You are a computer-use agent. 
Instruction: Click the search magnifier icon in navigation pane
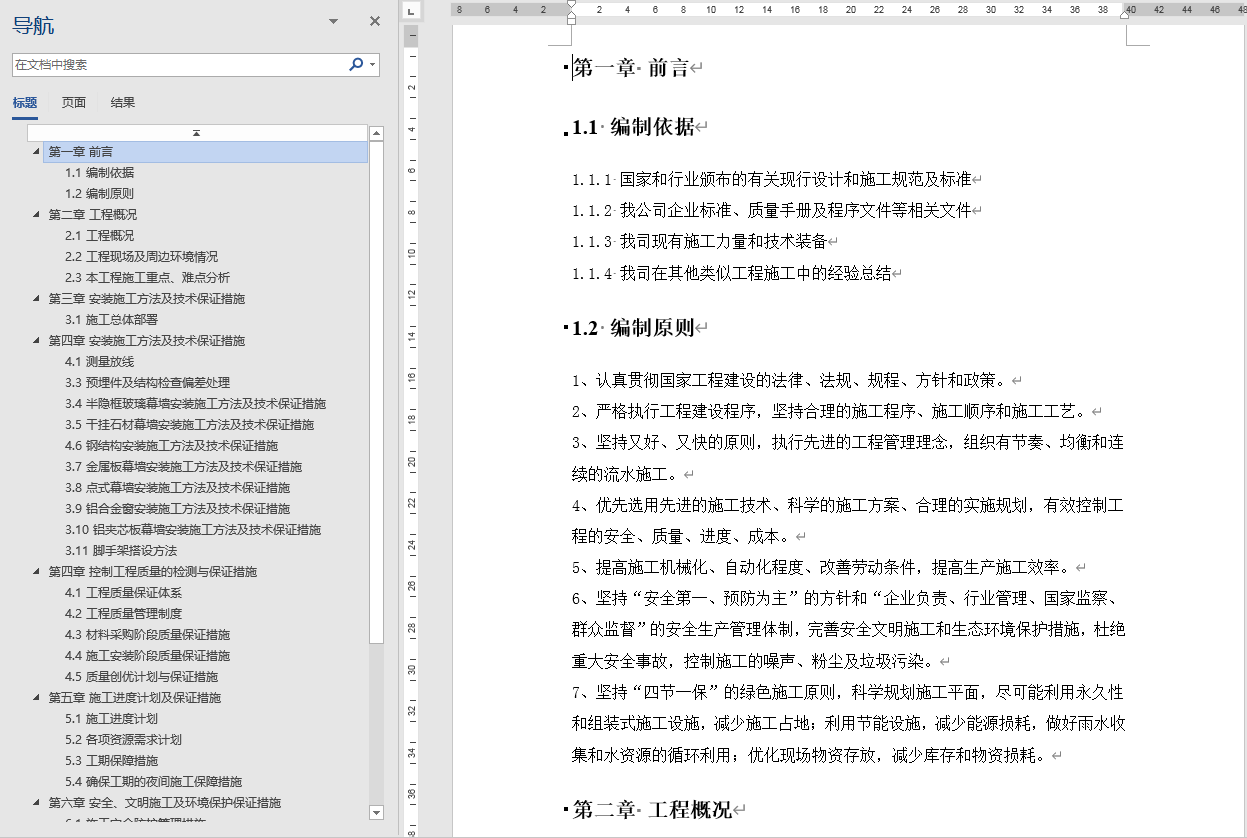[x=356, y=63]
